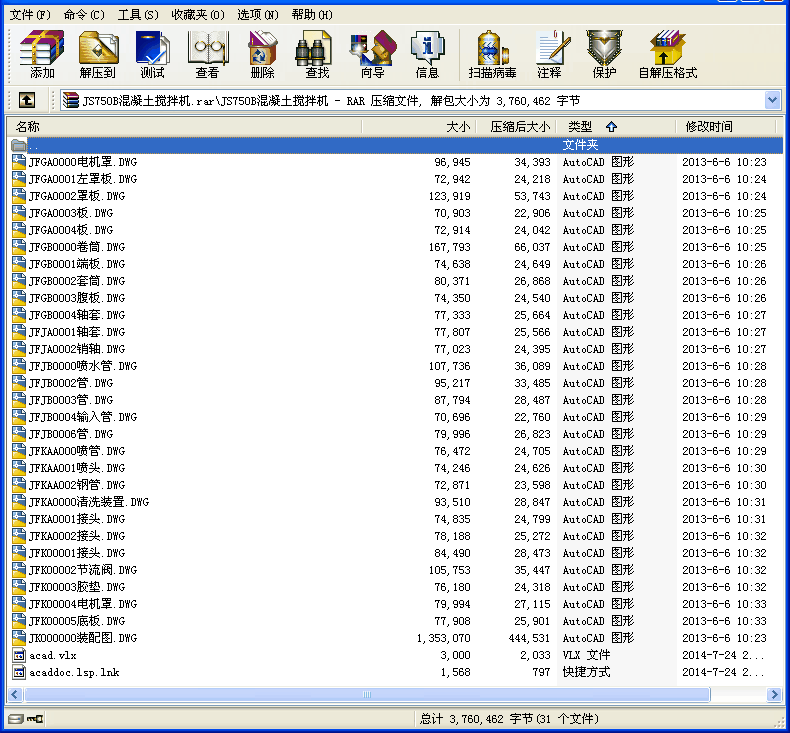Show archive 信息 (Info) icon
The image size is (790, 733).
[427, 54]
